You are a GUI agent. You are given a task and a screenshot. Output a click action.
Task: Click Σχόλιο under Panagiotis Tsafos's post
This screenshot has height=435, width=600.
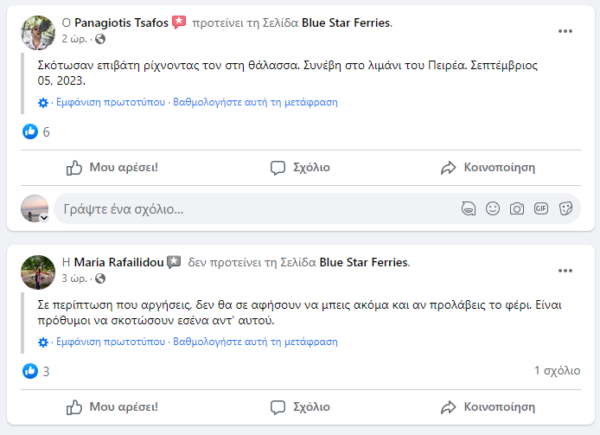pyautogui.click(x=300, y=167)
